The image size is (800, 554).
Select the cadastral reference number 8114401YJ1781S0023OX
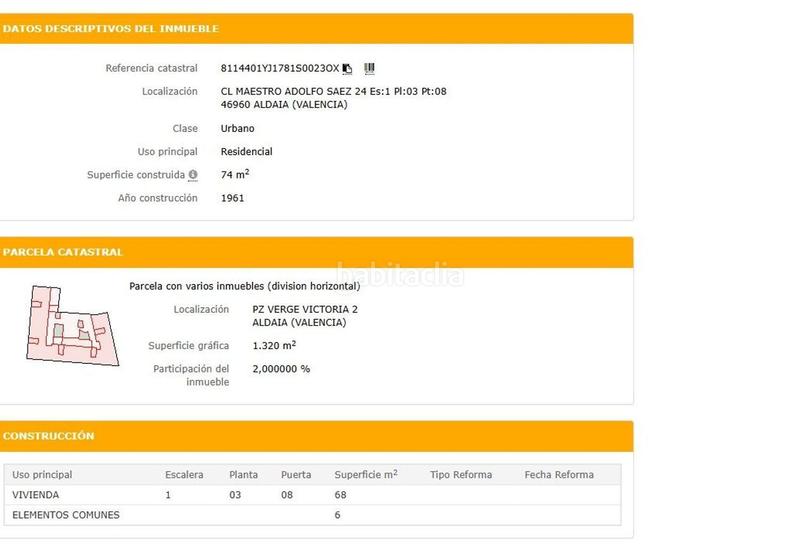(x=280, y=69)
